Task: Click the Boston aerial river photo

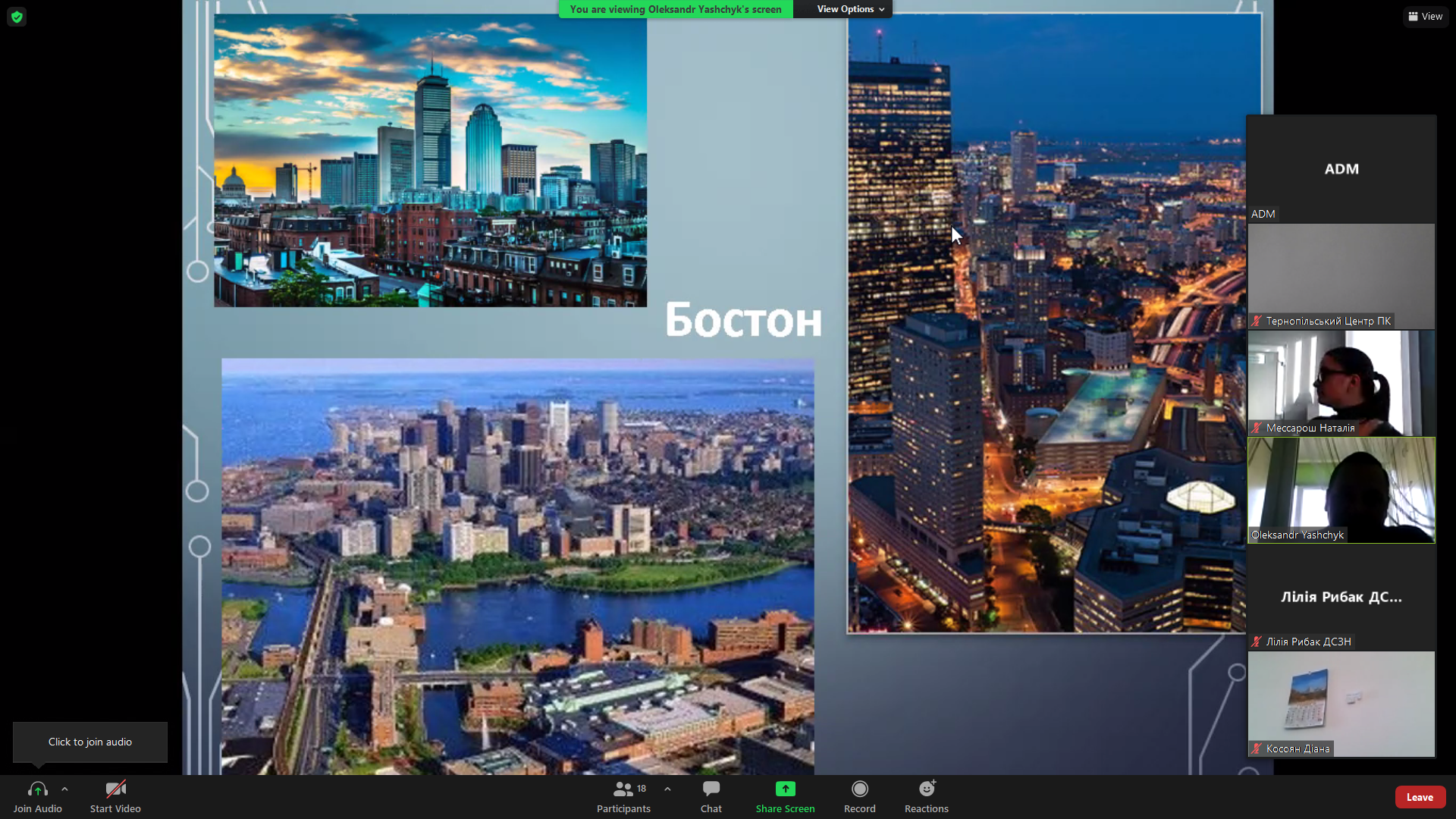Action: [x=518, y=566]
